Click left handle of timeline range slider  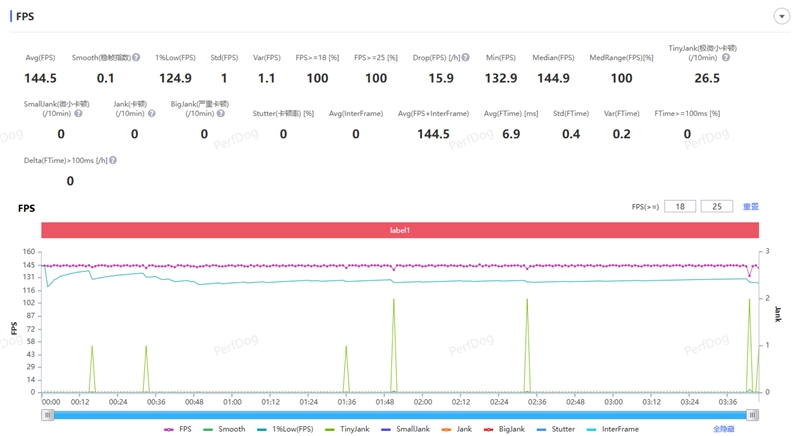pos(47,415)
